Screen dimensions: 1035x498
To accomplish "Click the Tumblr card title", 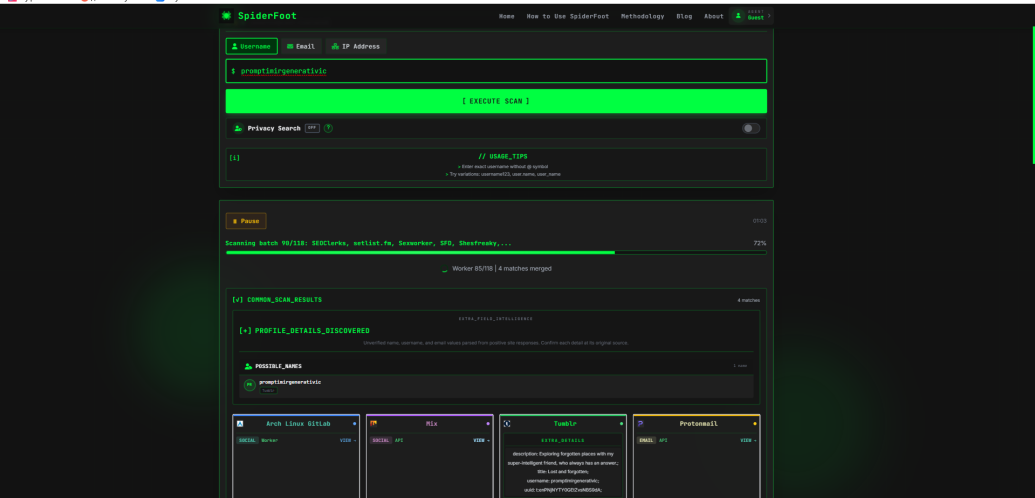I will pos(565,424).
